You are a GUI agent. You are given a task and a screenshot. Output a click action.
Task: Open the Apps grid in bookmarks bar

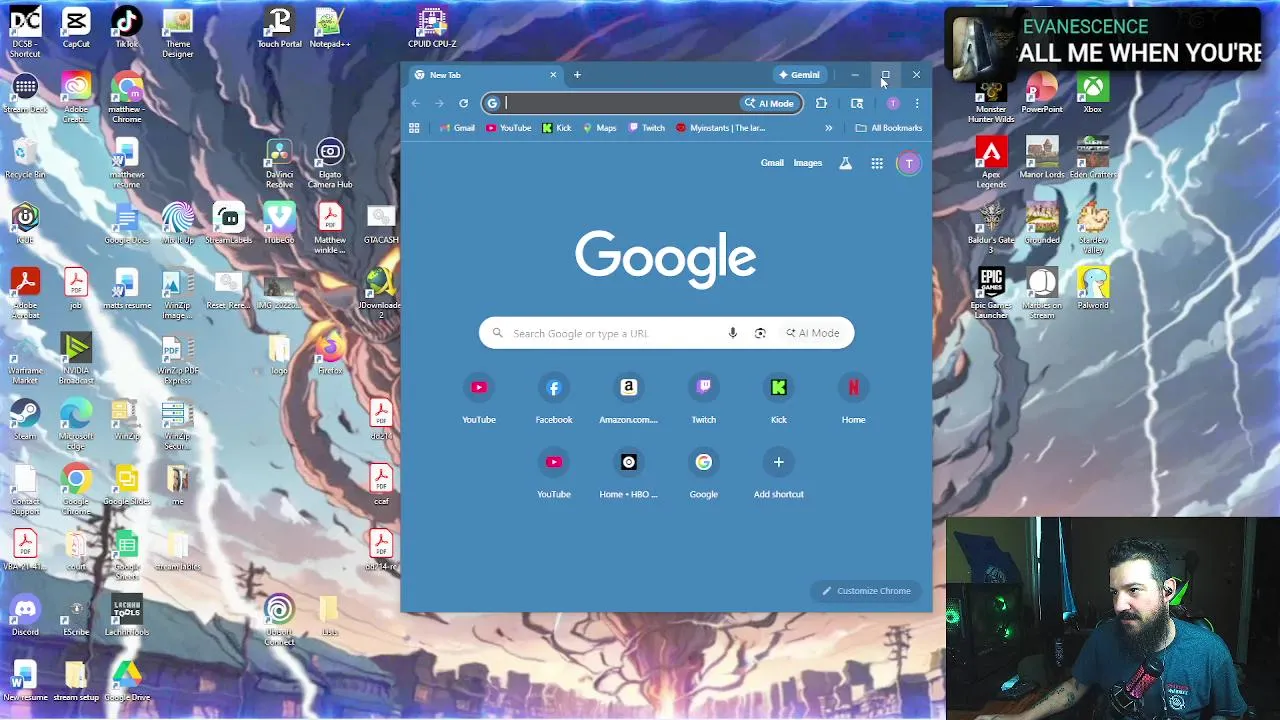pos(414,128)
